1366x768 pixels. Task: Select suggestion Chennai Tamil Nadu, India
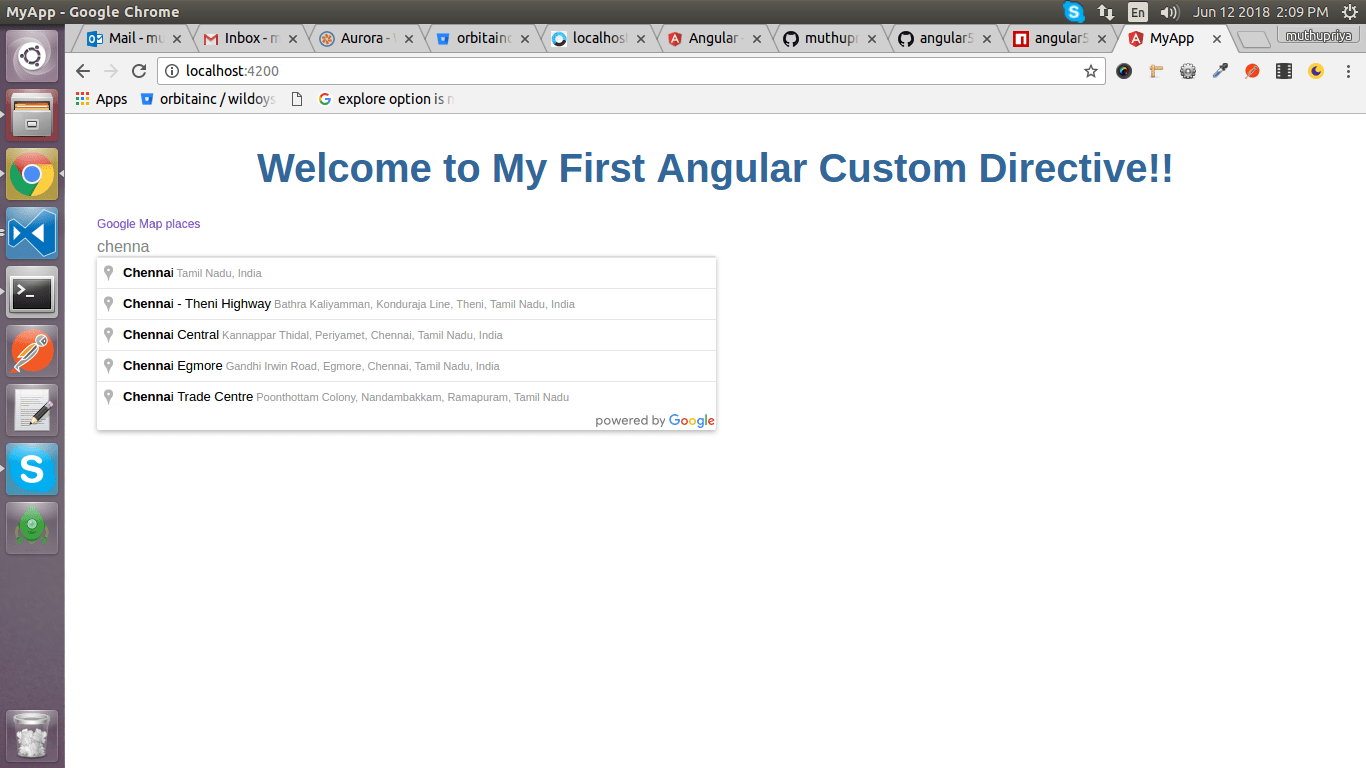click(x=406, y=273)
